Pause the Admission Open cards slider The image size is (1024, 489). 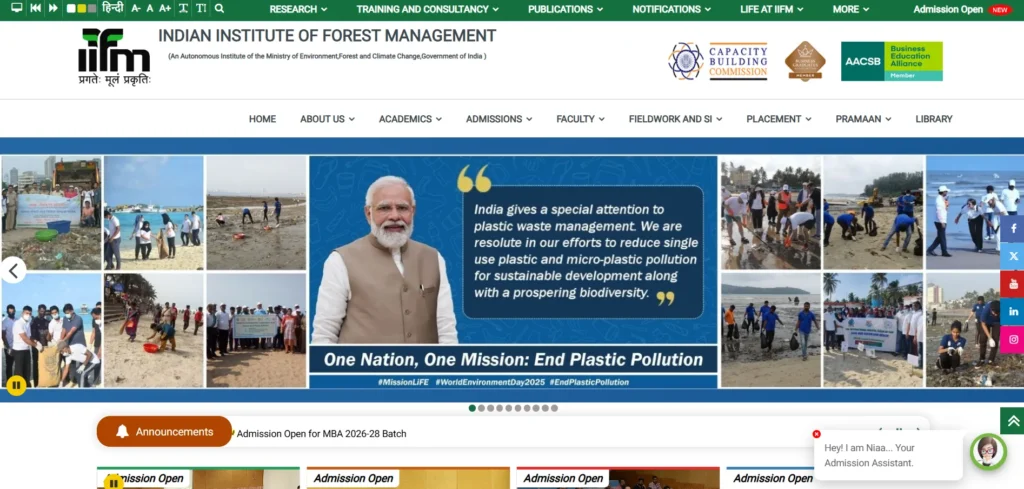click(x=113, y=483)
